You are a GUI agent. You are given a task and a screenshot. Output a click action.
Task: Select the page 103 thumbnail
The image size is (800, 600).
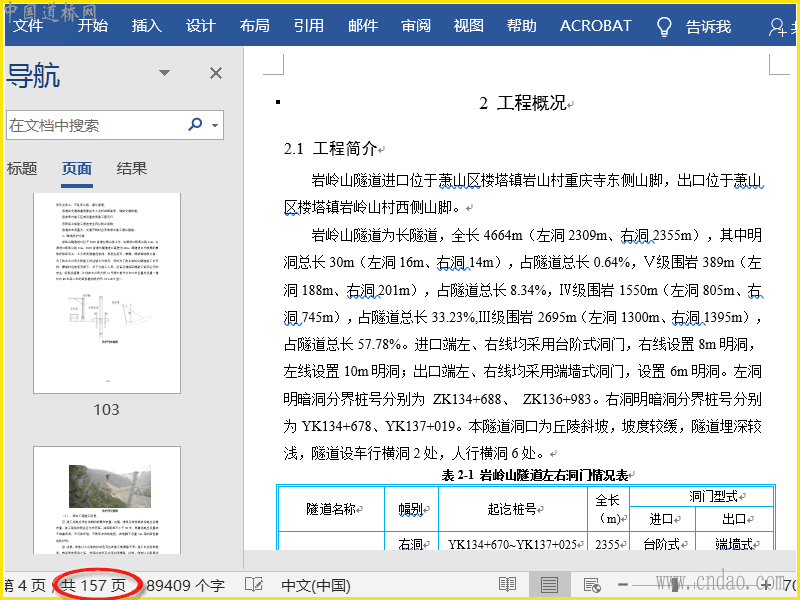tap(107, 294)
